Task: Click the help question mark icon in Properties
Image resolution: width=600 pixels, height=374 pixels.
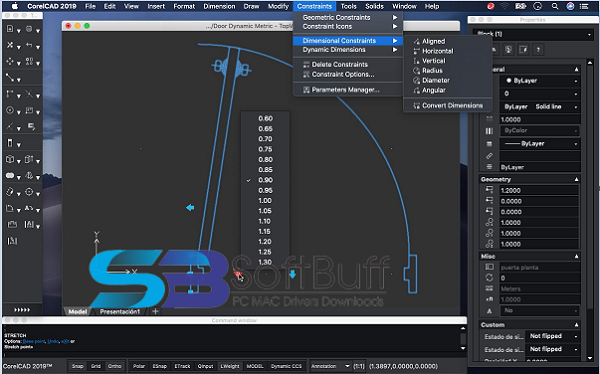Action: coord(538,50)
